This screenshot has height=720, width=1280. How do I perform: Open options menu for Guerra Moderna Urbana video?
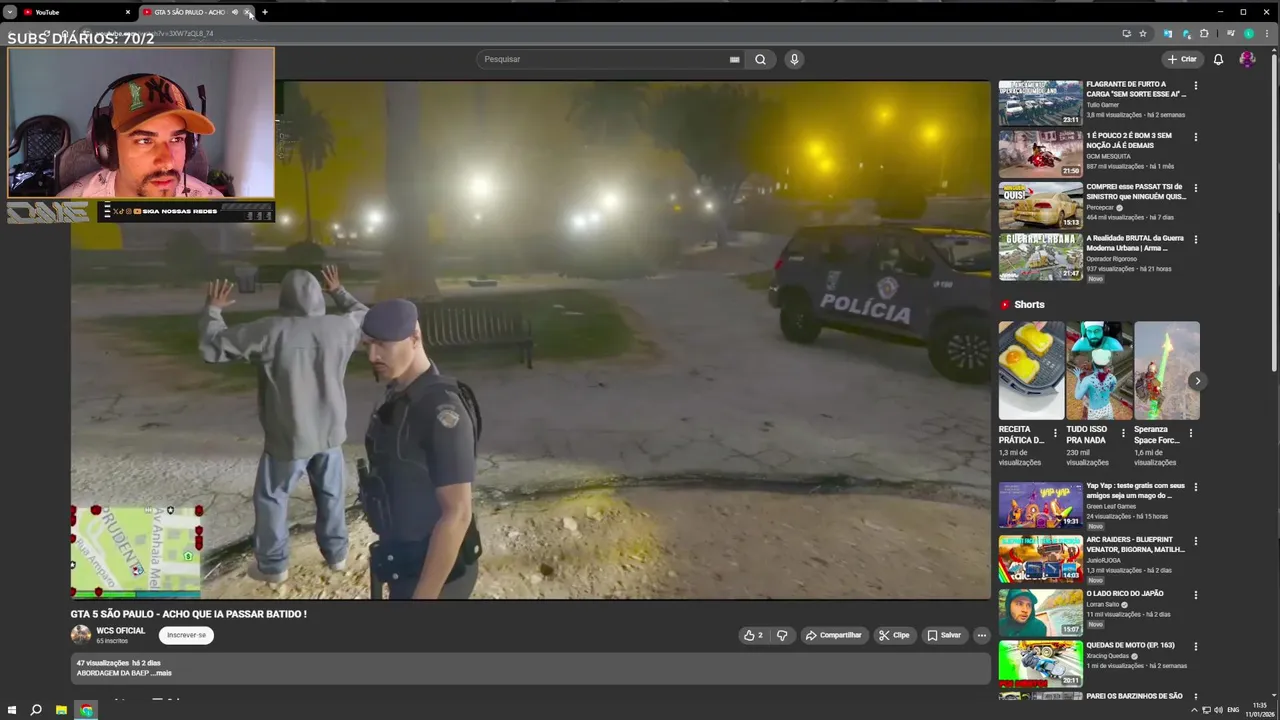click(1195, 240)
